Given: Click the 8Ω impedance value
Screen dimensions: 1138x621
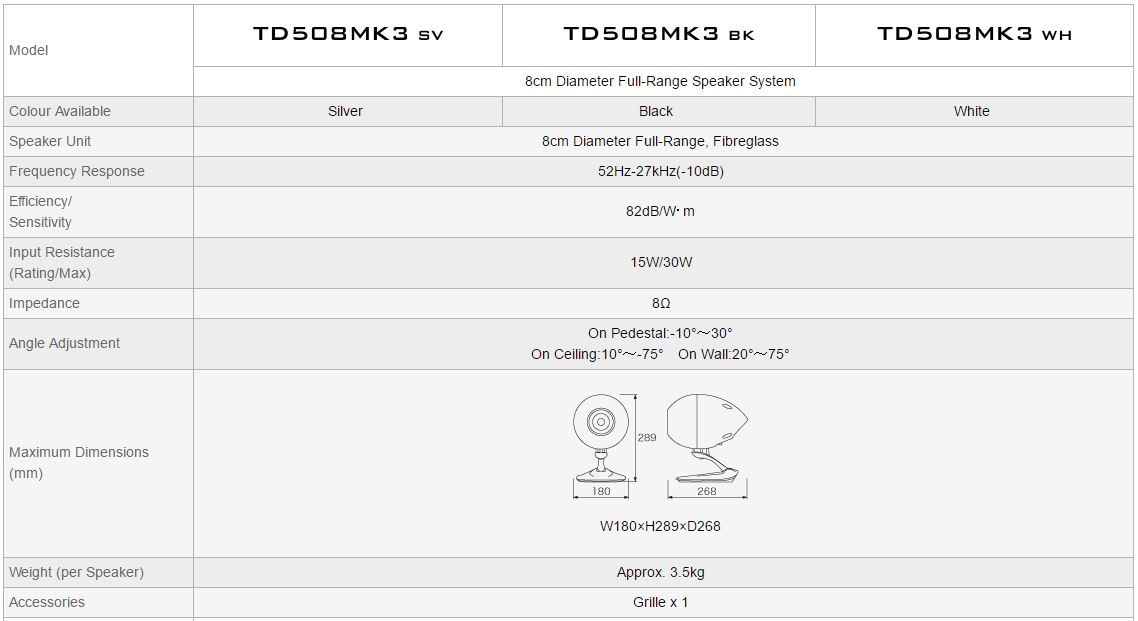Looking at the screenshot, I should click(x=661, y=303).
